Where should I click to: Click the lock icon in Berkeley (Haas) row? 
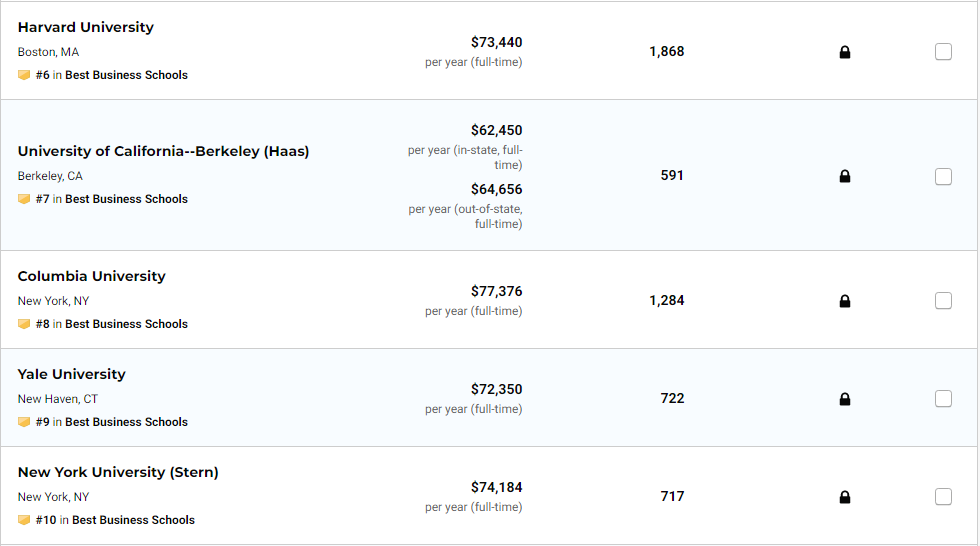point(844,176)
